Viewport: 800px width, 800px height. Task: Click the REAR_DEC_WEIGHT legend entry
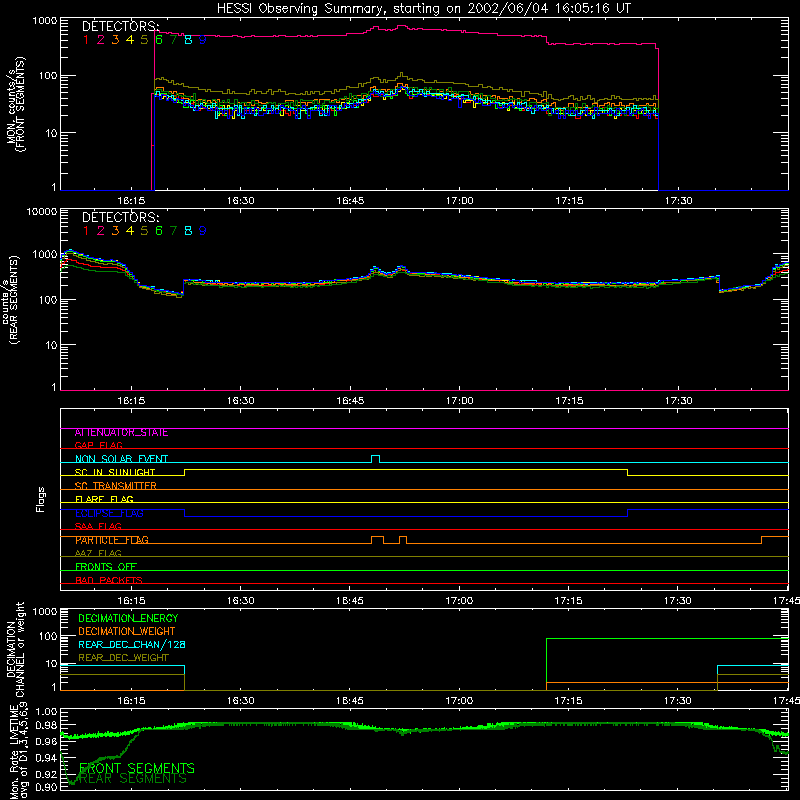(123, 658)
